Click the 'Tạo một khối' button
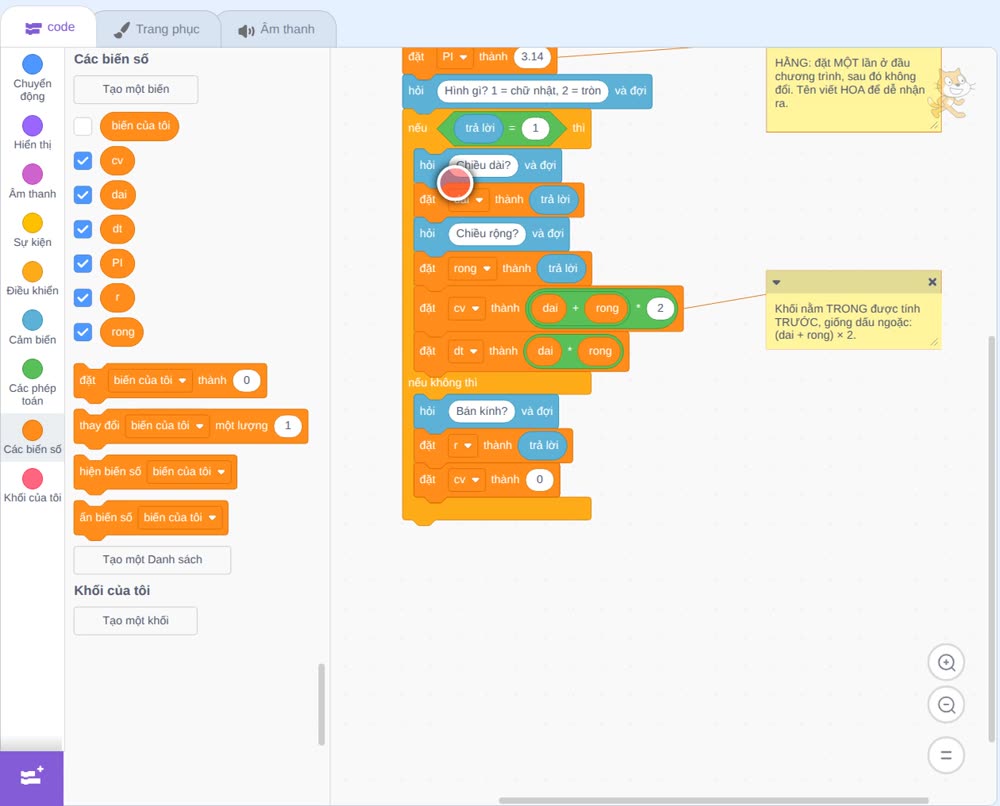This screenshot has height=806, width=1000. pyautogui.click(x=136, y=620)
